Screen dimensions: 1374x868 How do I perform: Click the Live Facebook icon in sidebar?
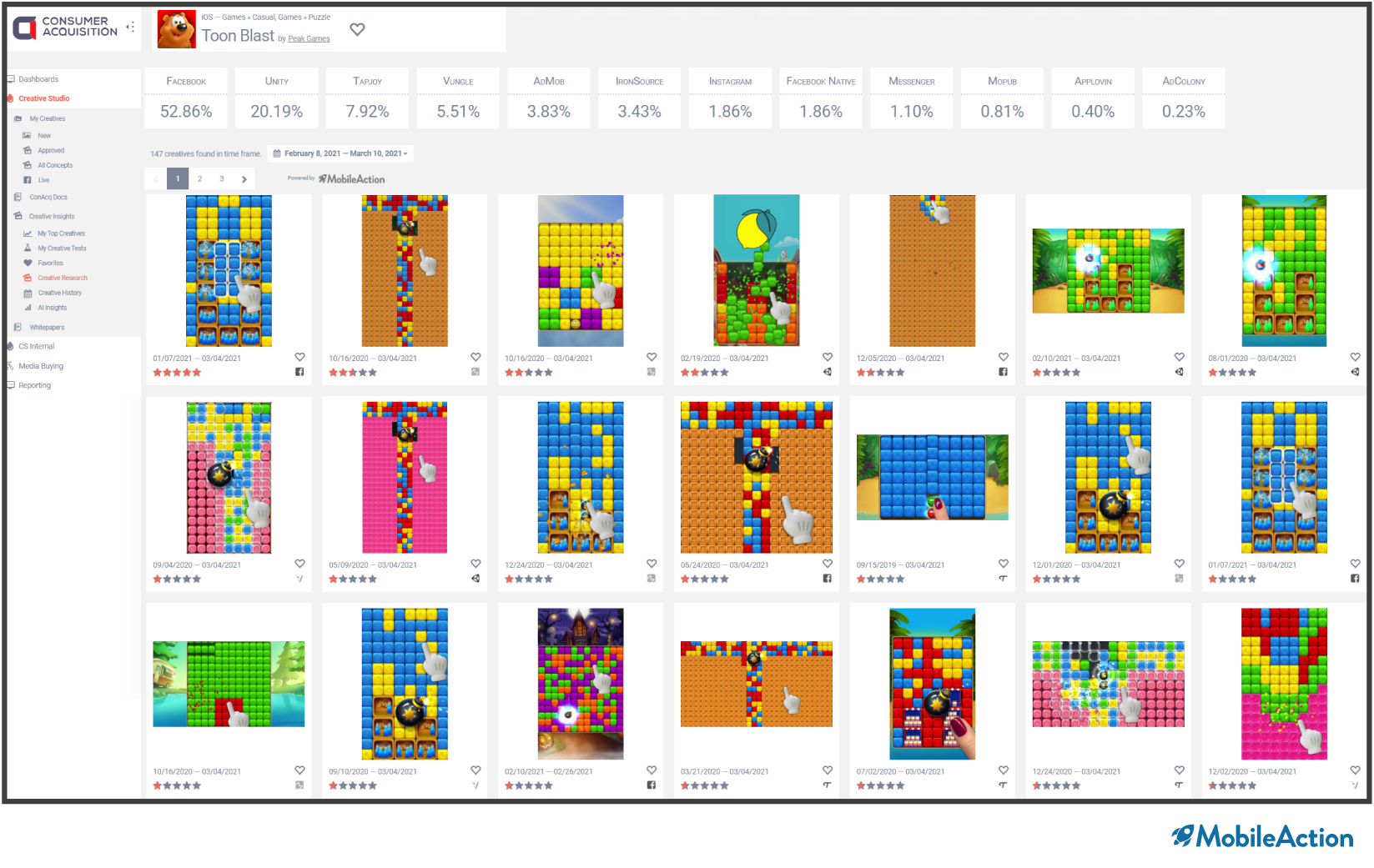coord(27,180)
